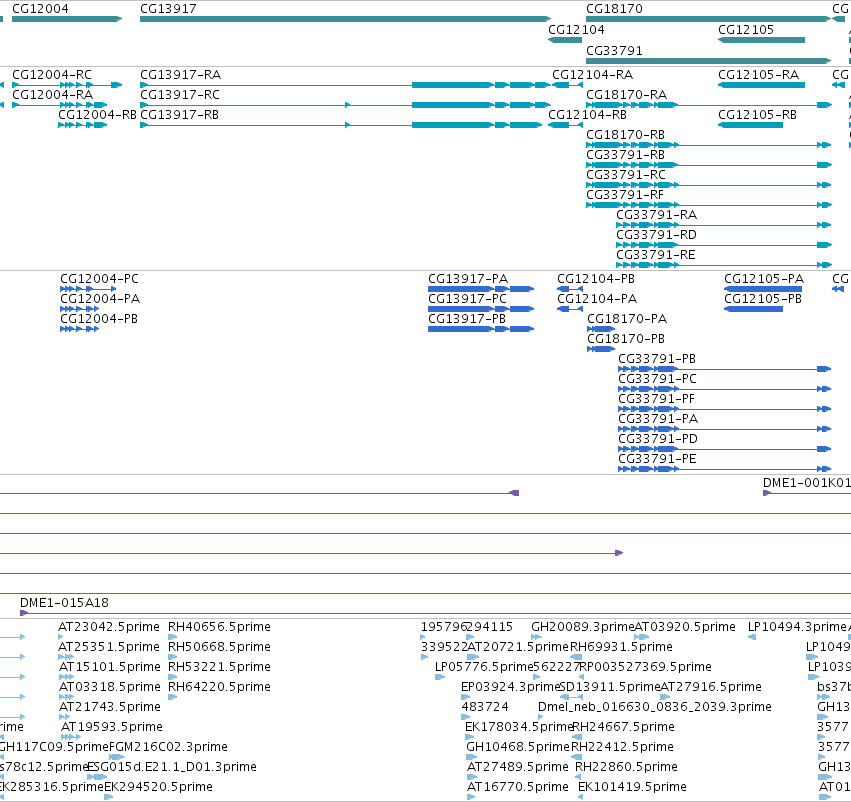Click transcript CG18170-RB
This screenshot has width=851, height=802.
[626, 135]
